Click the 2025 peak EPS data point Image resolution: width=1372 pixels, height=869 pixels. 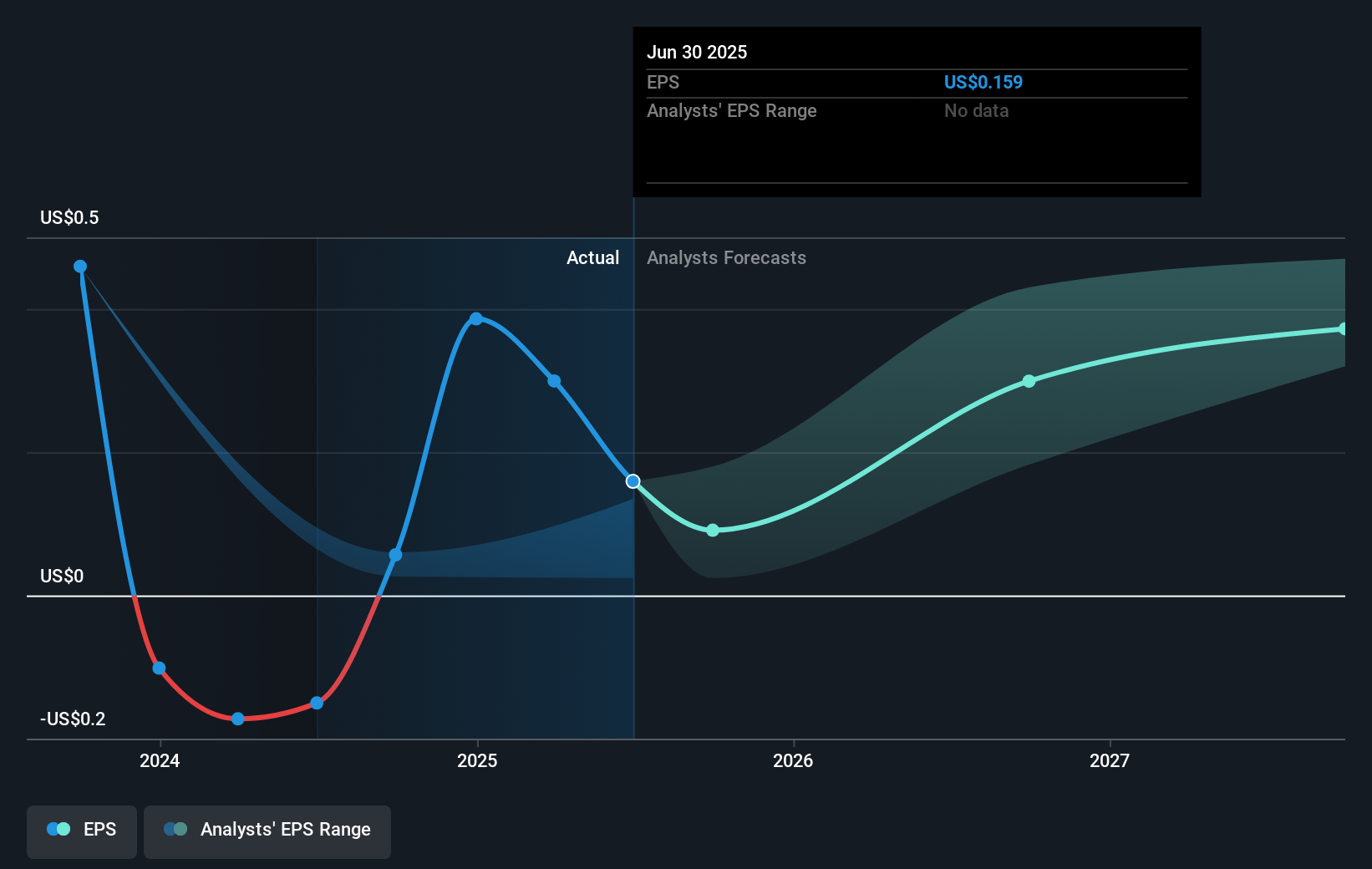click(x=475, y=318)
